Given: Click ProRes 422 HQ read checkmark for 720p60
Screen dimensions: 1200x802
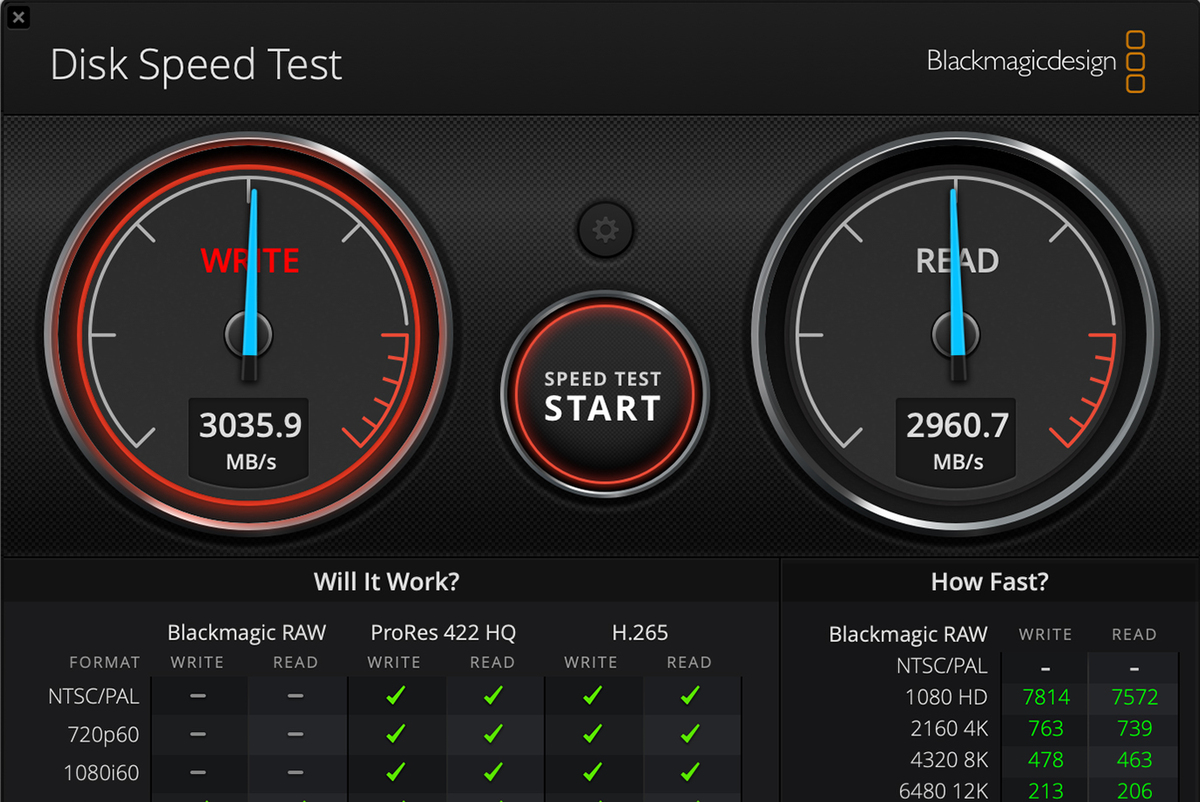Looking at the screenshot, I should click(492, 734).
